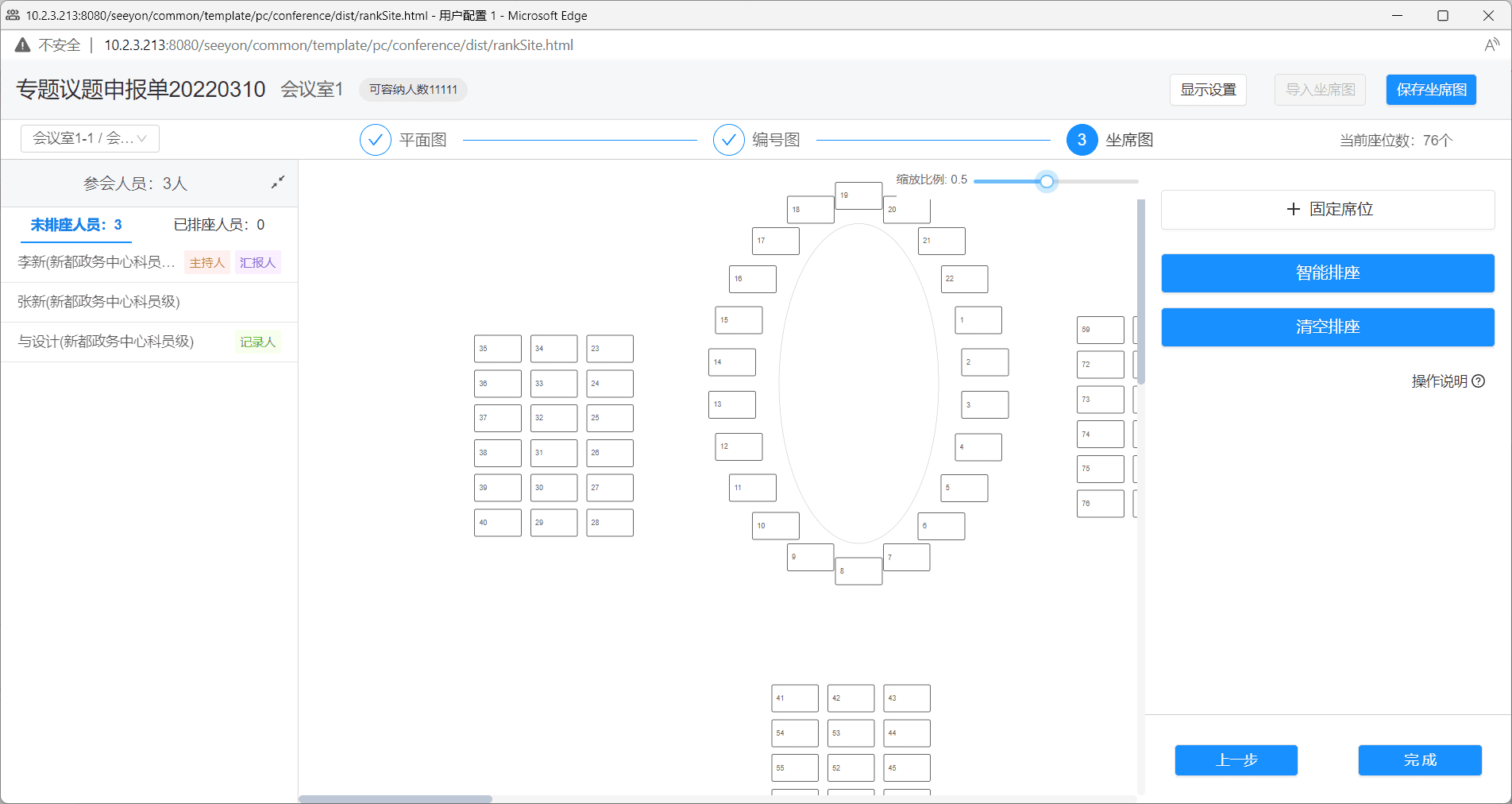Click seat 22 at the oval table
1512x804 pixels.
[x=964, y=279]
